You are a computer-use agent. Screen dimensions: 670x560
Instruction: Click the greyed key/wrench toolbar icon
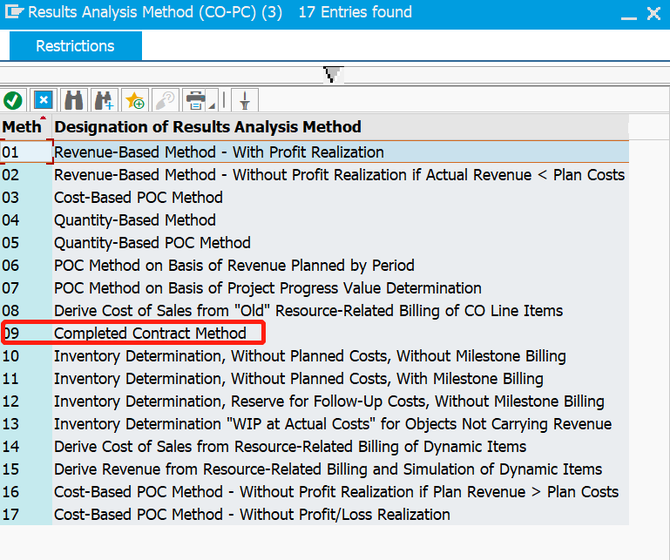point(165,101)
